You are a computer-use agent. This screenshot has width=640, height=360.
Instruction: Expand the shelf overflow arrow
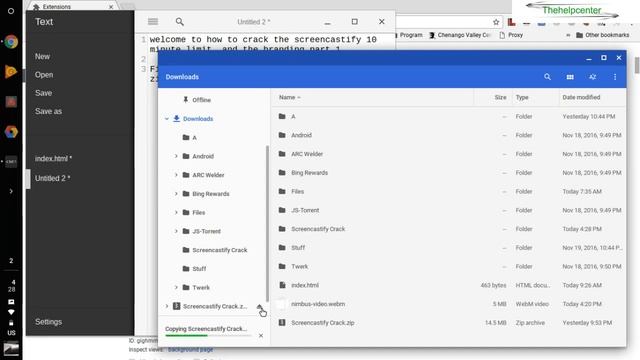tap(11, 191)
